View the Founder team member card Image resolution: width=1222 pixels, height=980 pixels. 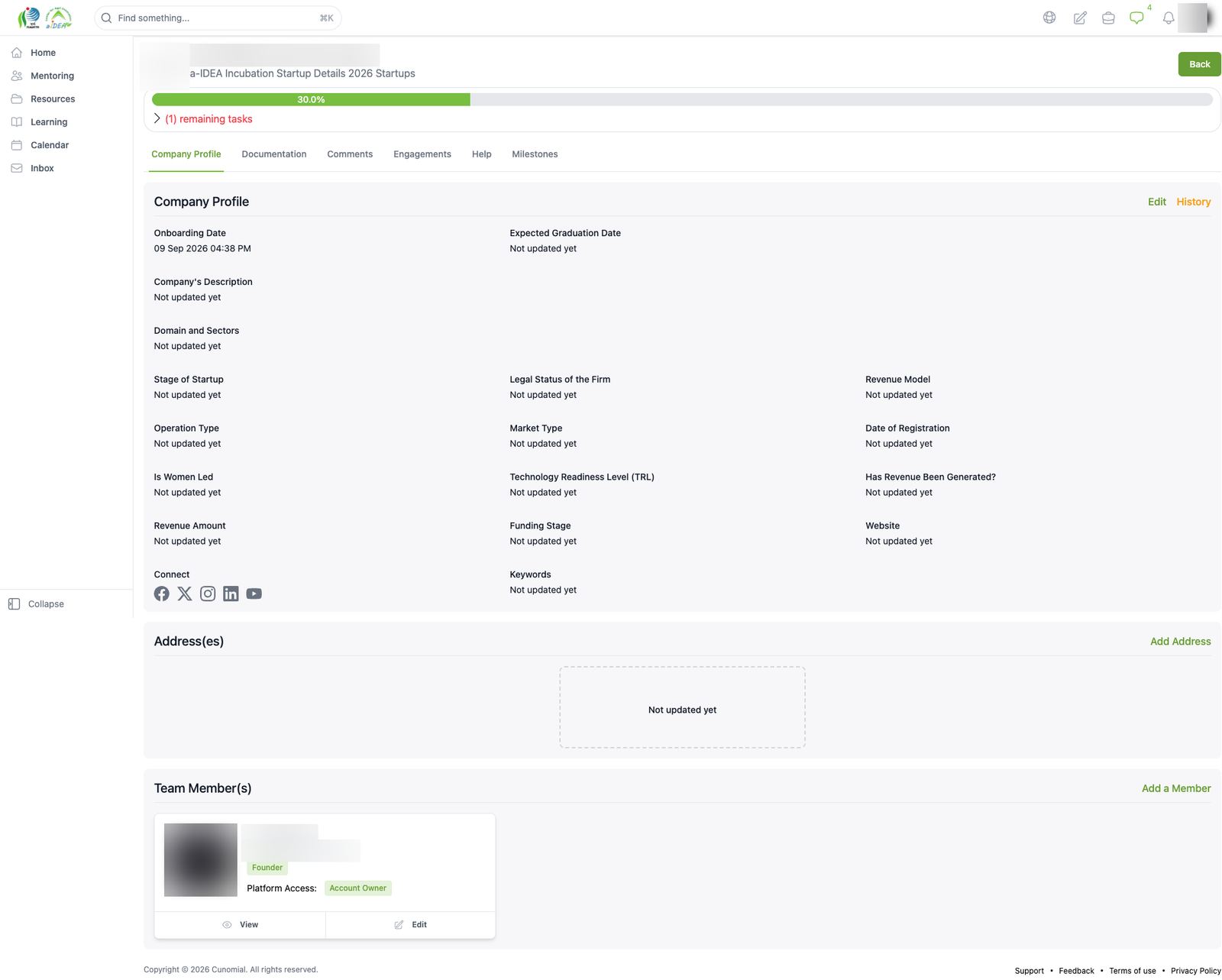click(241, 924)
